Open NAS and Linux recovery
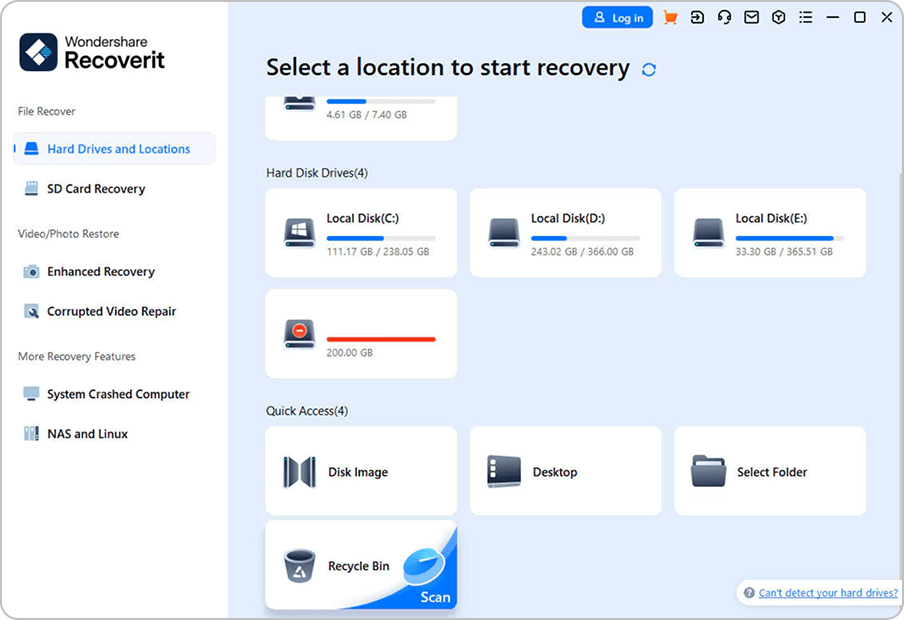Viewport: 904px width, 620px height. (x=87, y=434)
